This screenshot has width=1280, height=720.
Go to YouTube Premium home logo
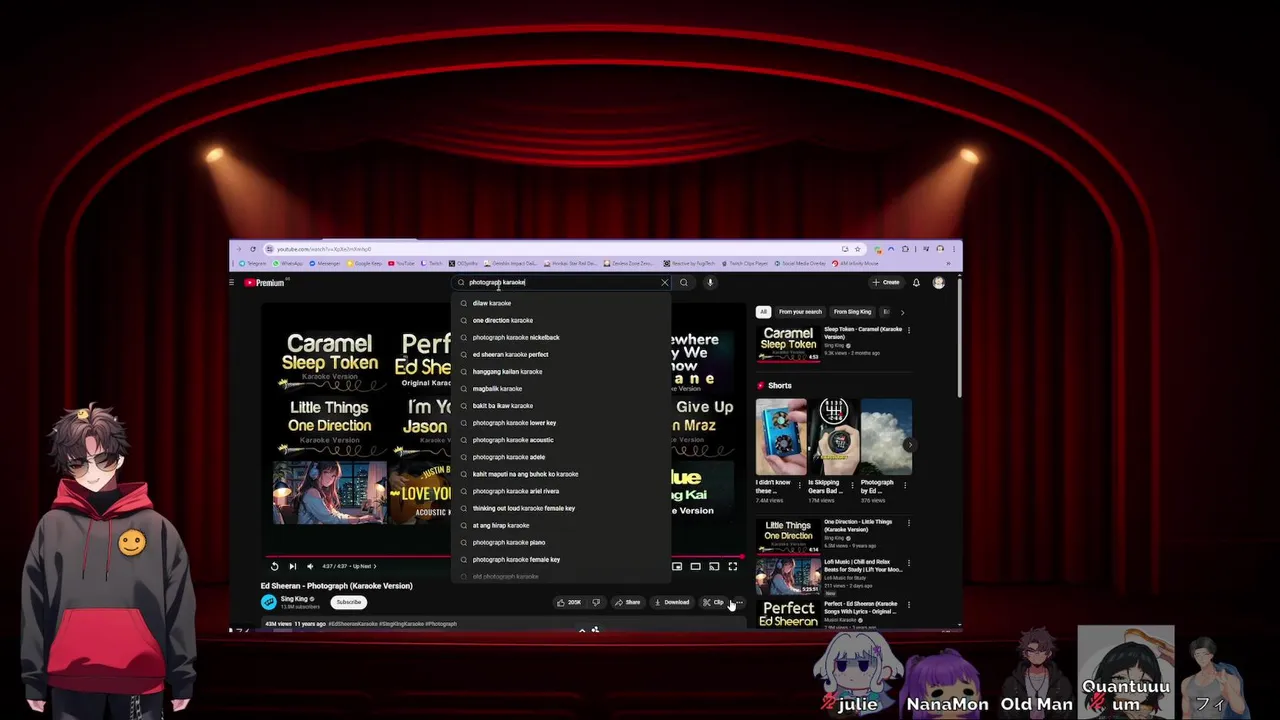265,283
